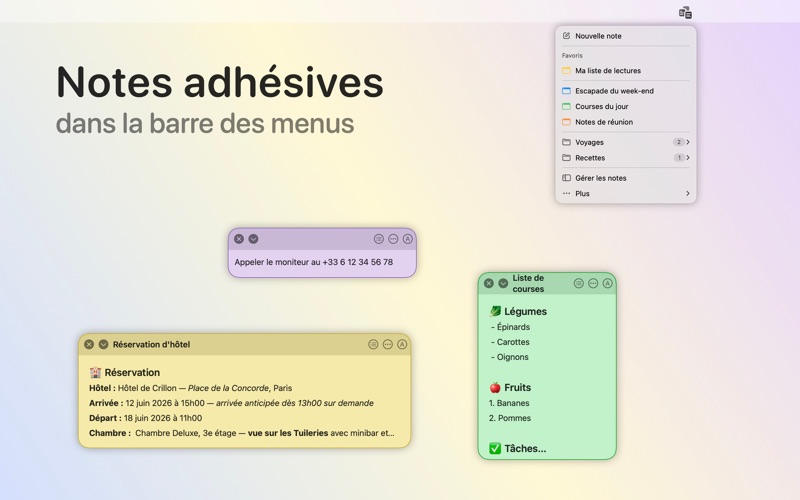
Task: Open text format in the purple note
Action: 407,239
